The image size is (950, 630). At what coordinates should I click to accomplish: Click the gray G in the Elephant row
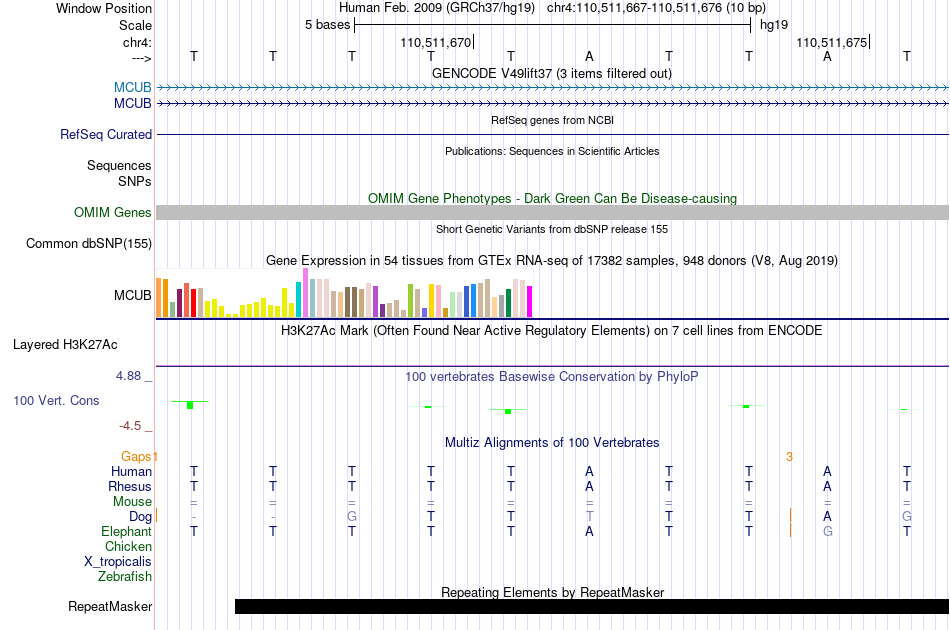point(828,531)
